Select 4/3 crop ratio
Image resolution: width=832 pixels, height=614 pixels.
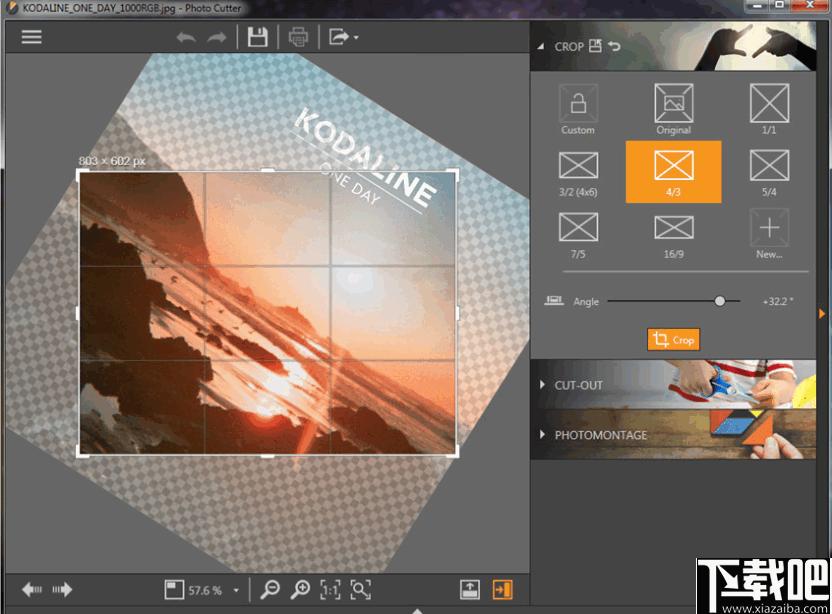(x=673, y=172)
